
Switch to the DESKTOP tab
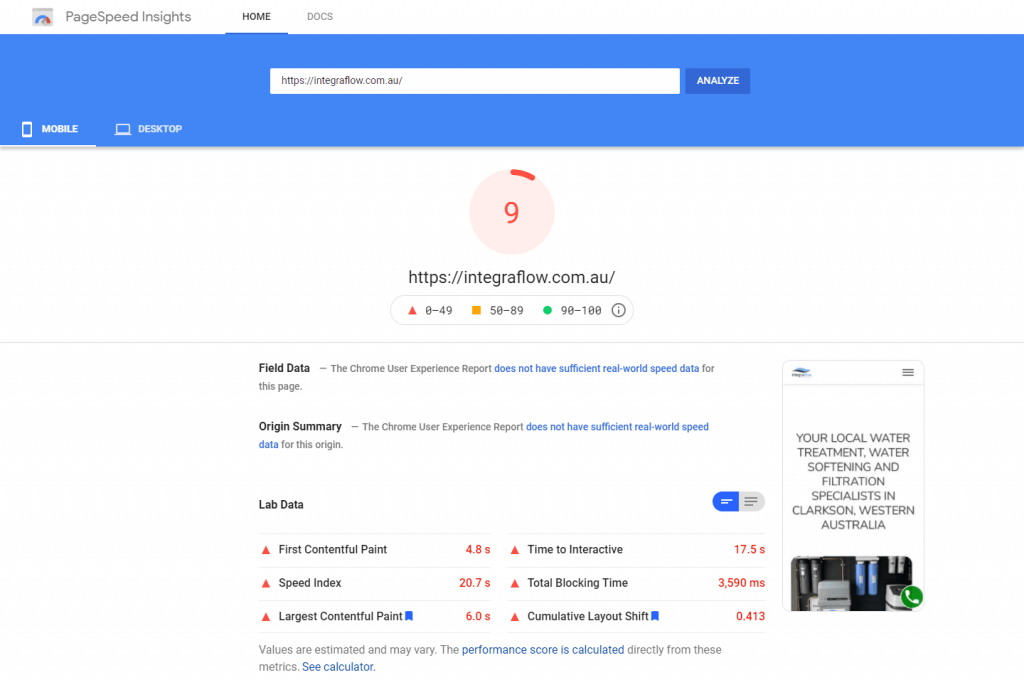coord(148,128)
